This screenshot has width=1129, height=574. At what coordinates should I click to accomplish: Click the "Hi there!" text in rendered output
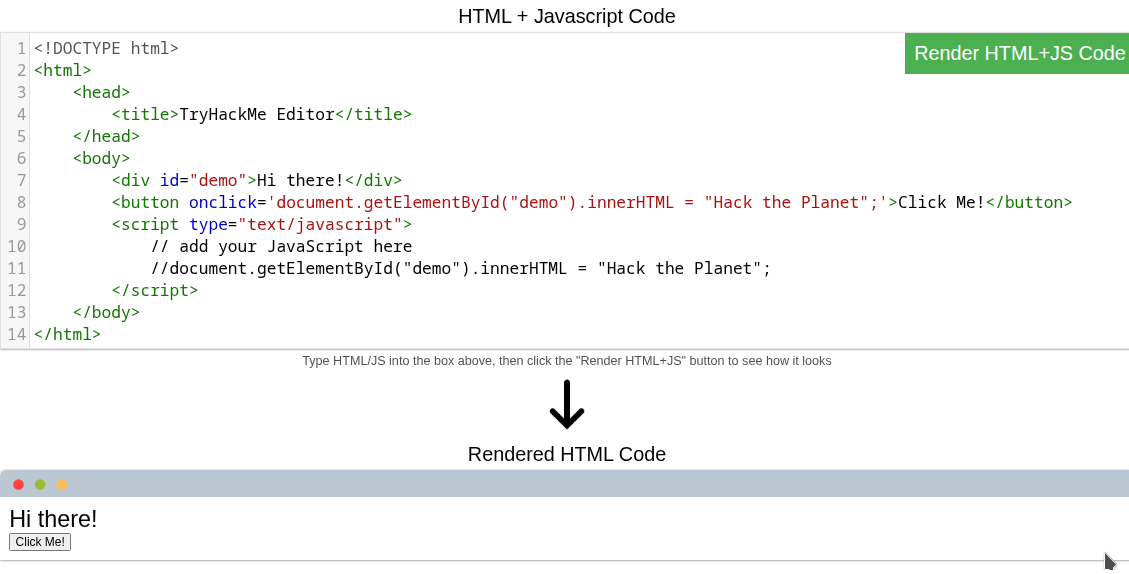tap(53, 519)
